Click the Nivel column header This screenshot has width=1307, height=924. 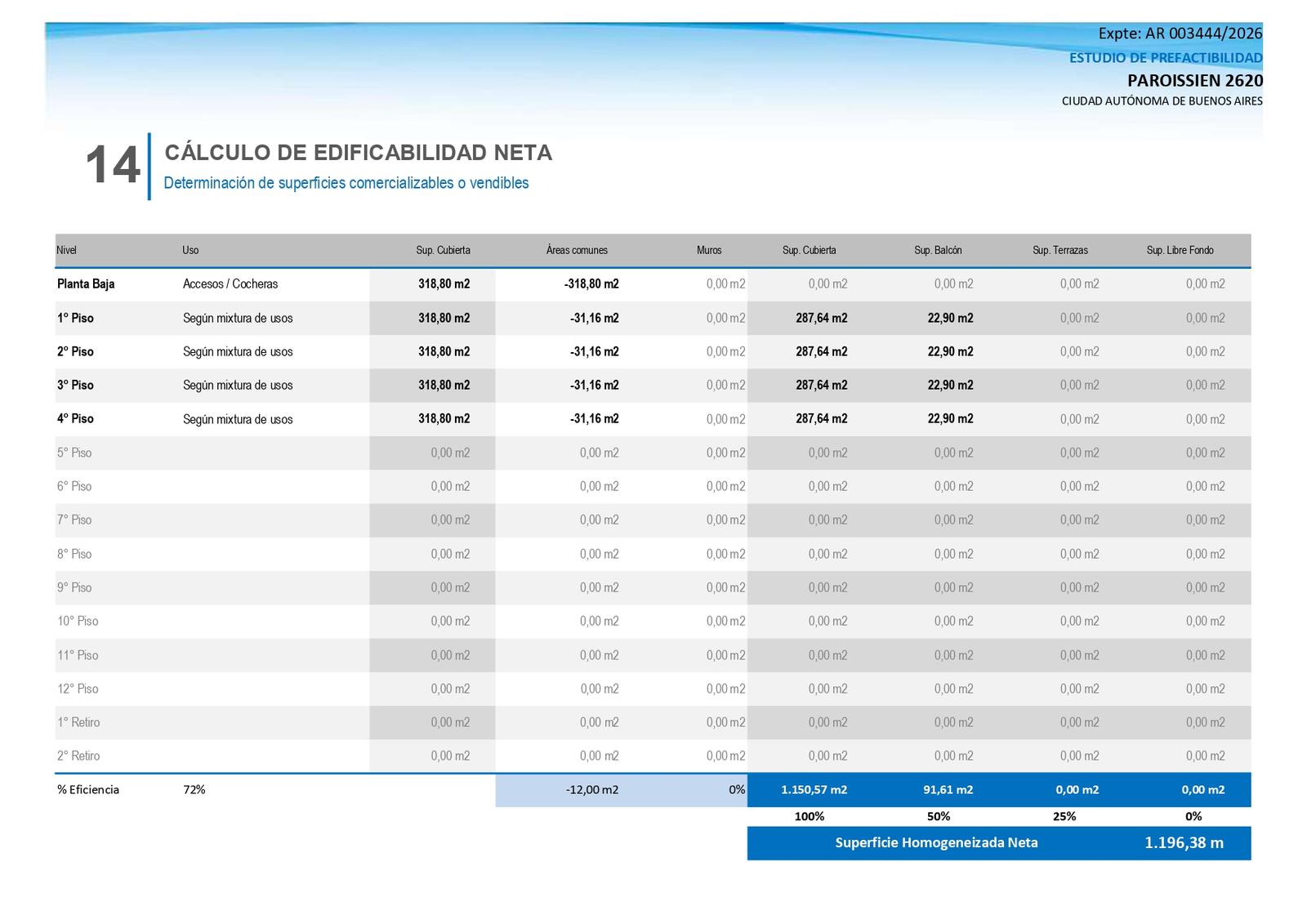click(x=66, y=250)
